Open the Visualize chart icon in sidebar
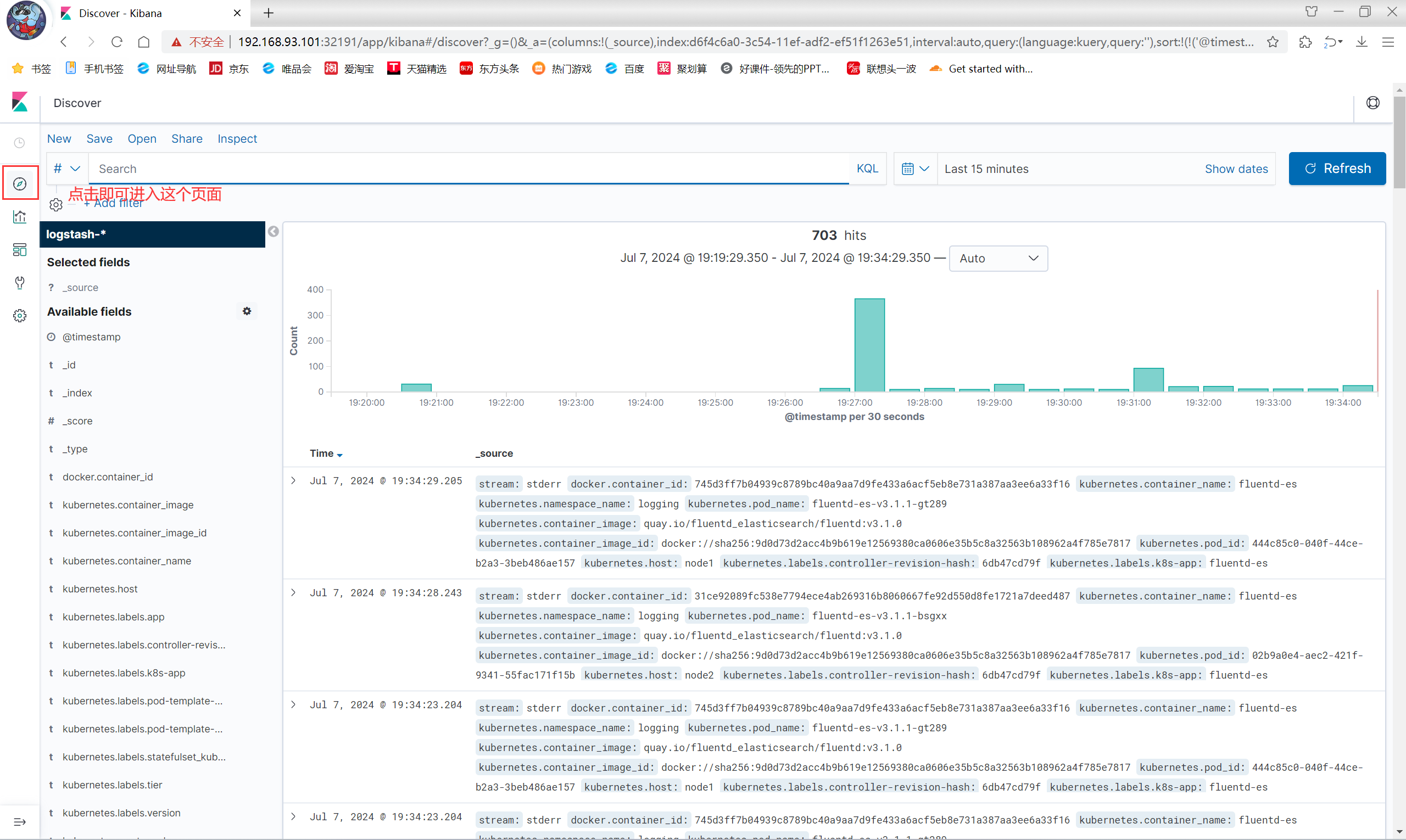Image resolution: width=1406 pixels, height=840 pixels. point(20,217)
